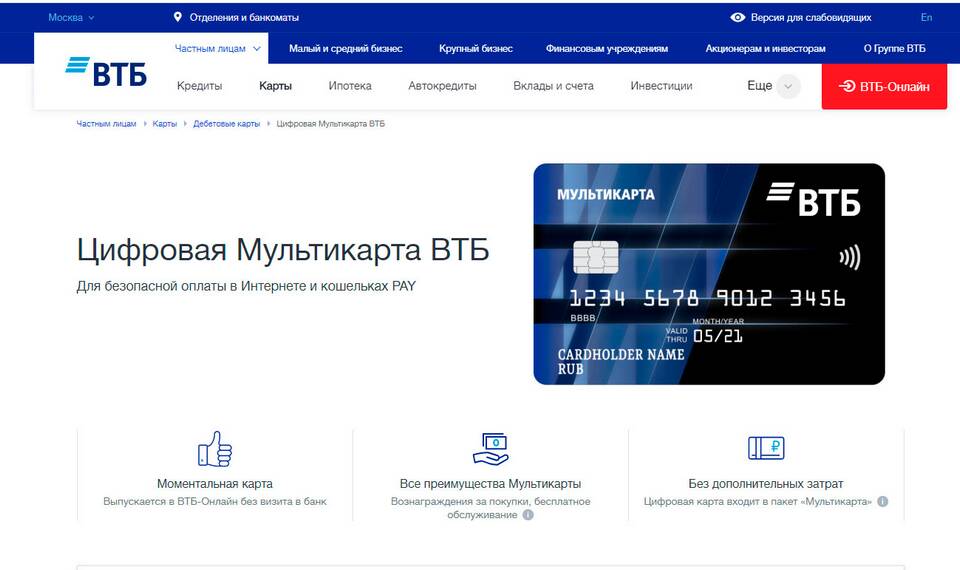Click the Мультикарта card image
960x570 pixels.
(709, 274)
